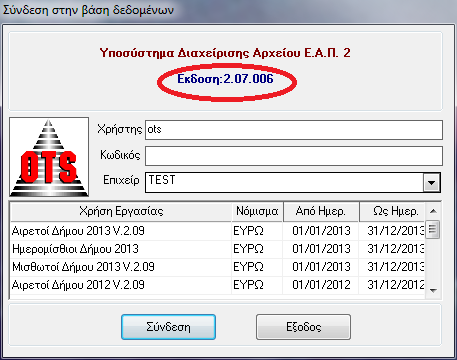The image size is (457, 360).
Task: Click the OTS logo image
Action: pyautogui.click(x=49, y=157)
